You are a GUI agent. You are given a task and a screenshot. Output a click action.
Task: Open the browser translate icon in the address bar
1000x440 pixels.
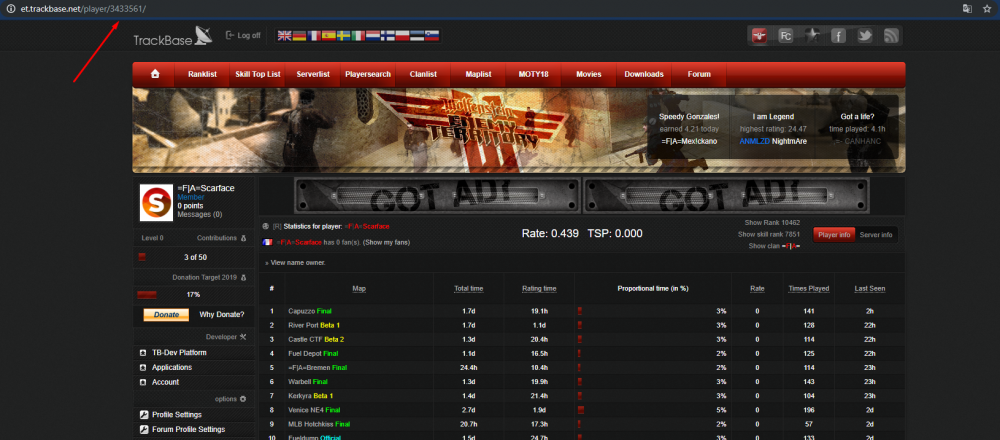point(967,8)
